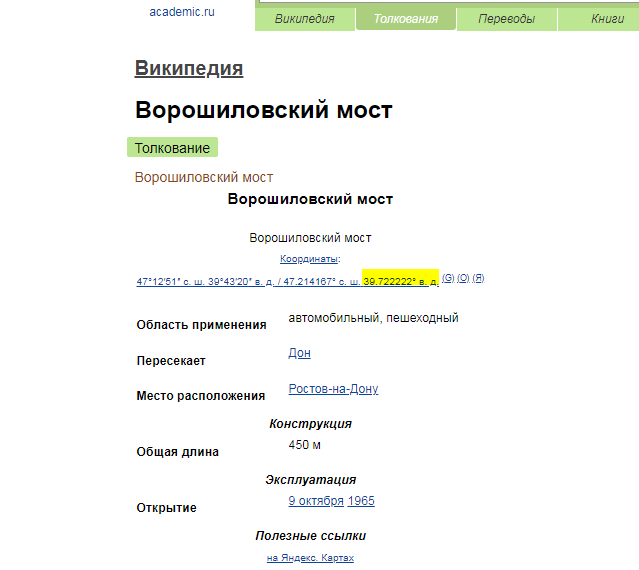Screen dimensions: 639x570
Task: Click the large Ворошиловский мост page title
Action: 264,110
